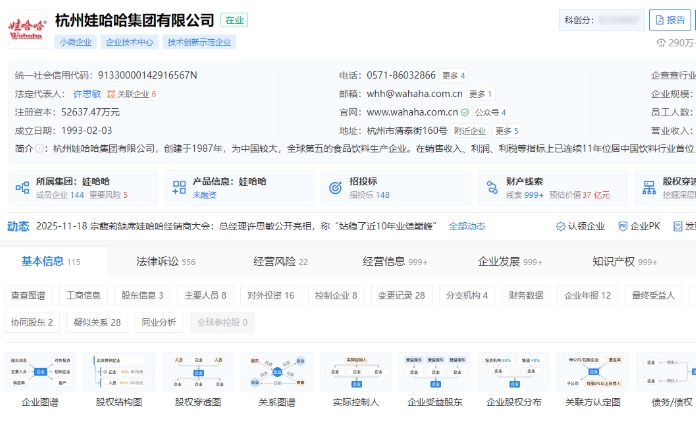Viewport: 696px width, 422px height.
Task: Select the 企业年报 12 sub-tab
Action: 588,295
